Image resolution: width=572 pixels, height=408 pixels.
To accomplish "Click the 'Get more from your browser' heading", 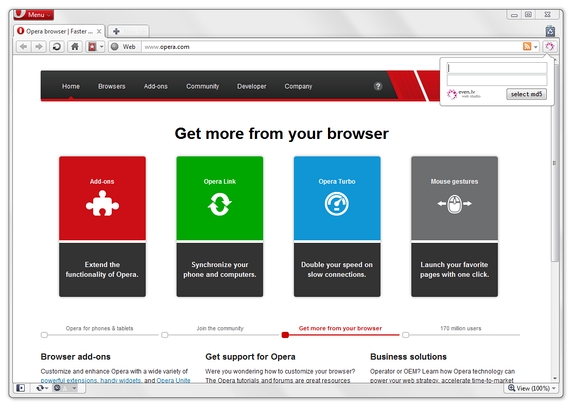I will [x=282, y=134].
